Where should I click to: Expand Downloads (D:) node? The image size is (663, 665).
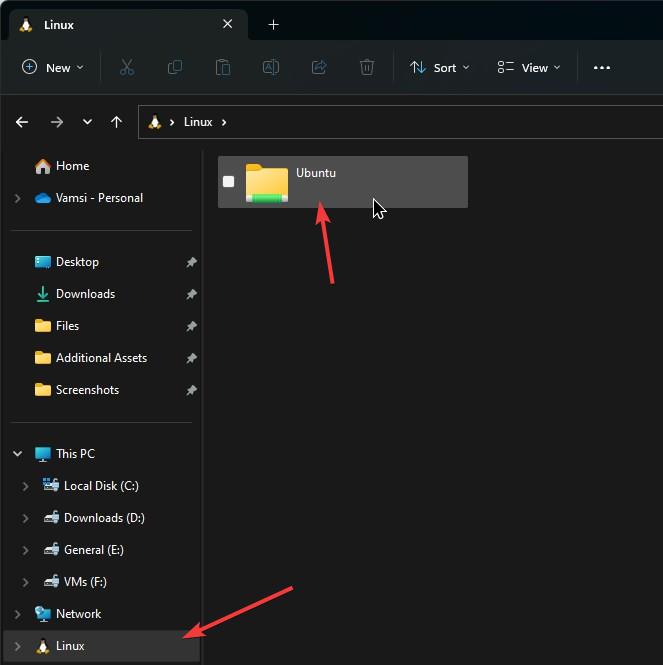(25, 518)
